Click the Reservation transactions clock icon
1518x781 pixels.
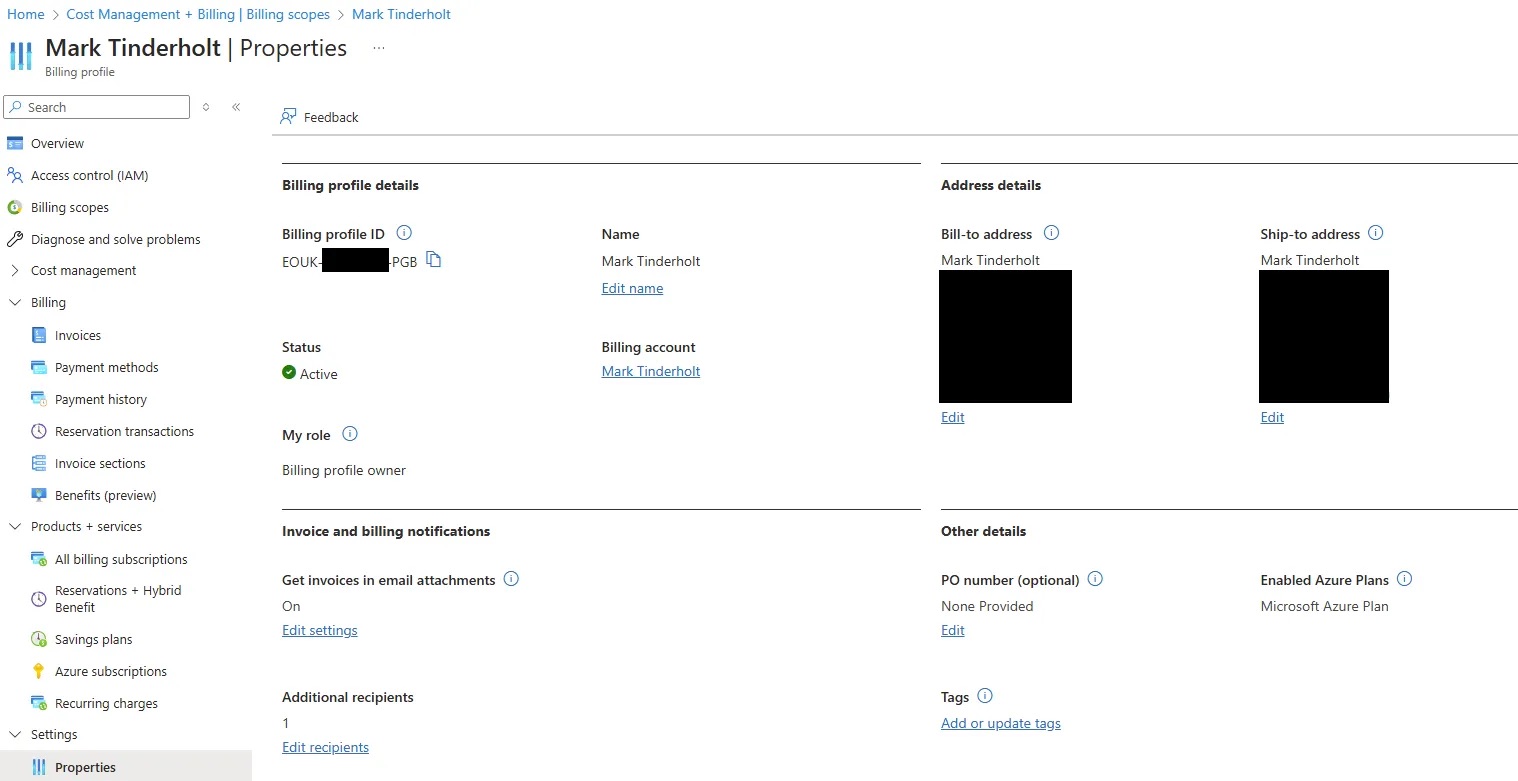39,431
